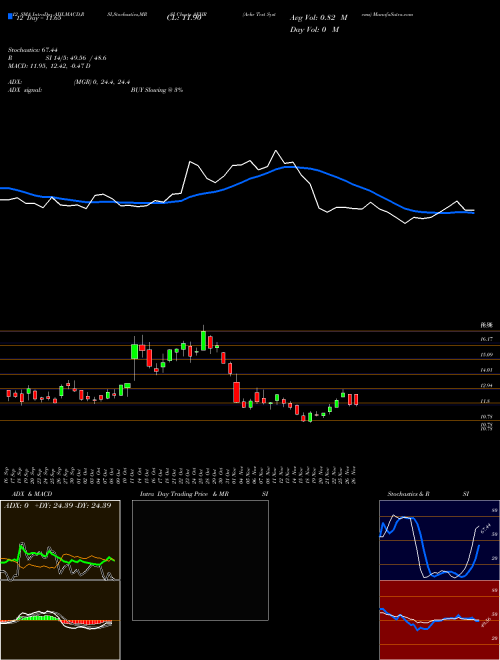Image resolution: width=500 pixels, height=660 pixels.
Task: Click the 'ADX signal:' label
Action: click(25, 90)
